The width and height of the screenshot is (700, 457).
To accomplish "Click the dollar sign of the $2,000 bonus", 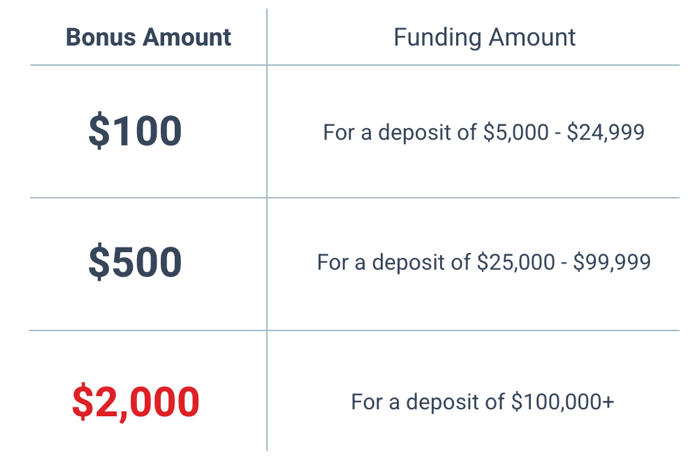I will pyautogui.click(x=82, y=402).
